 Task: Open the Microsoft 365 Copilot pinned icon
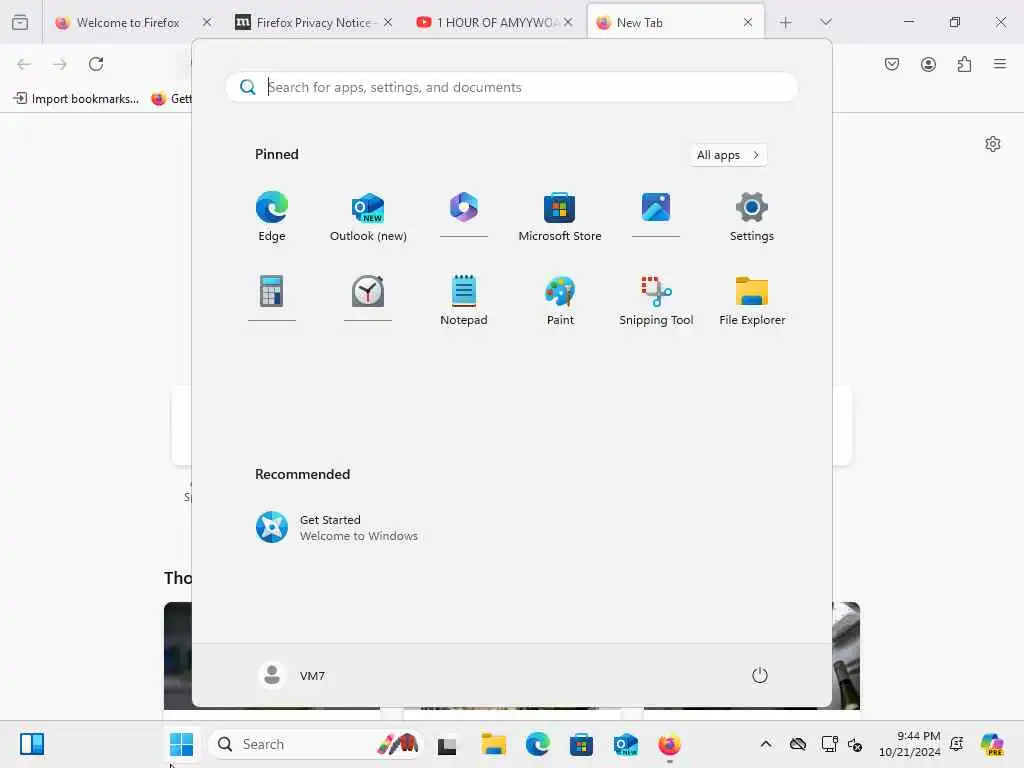[x=464, y=208]
